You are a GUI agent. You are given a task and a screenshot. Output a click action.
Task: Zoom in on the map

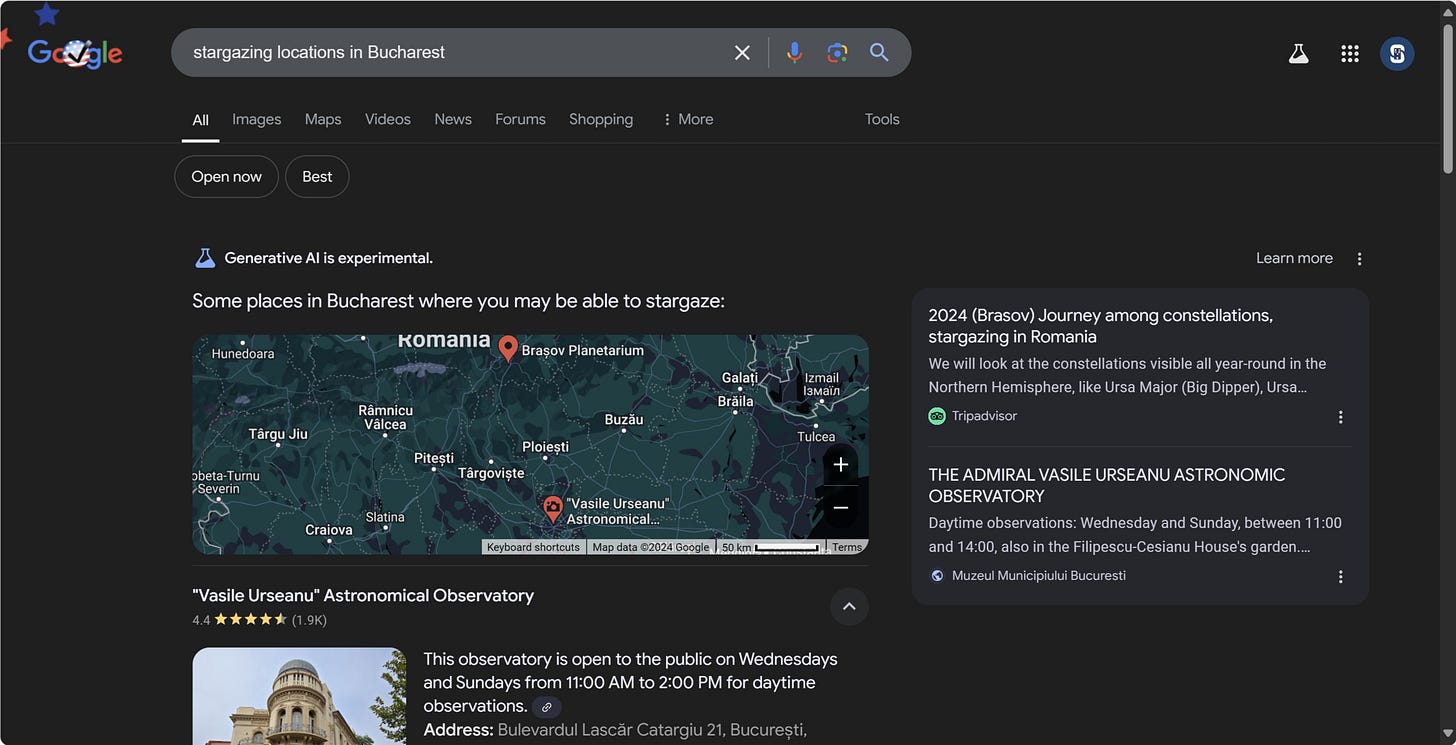841,465
